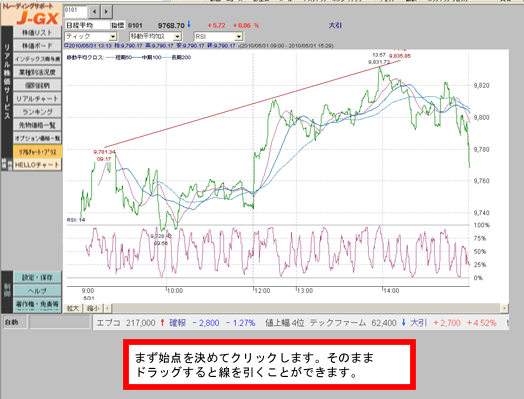The height and width of the screenshot is (399, 524).
Task: Open 株価ボード from the sidebar
Action: tap(37, 45)
